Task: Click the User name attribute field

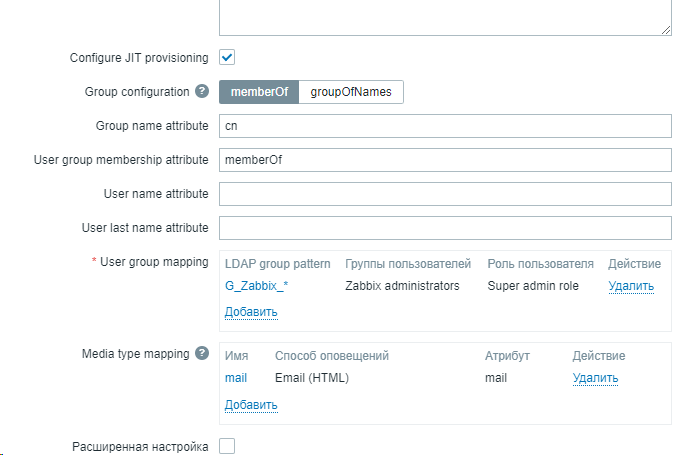Action: [444, 194]
